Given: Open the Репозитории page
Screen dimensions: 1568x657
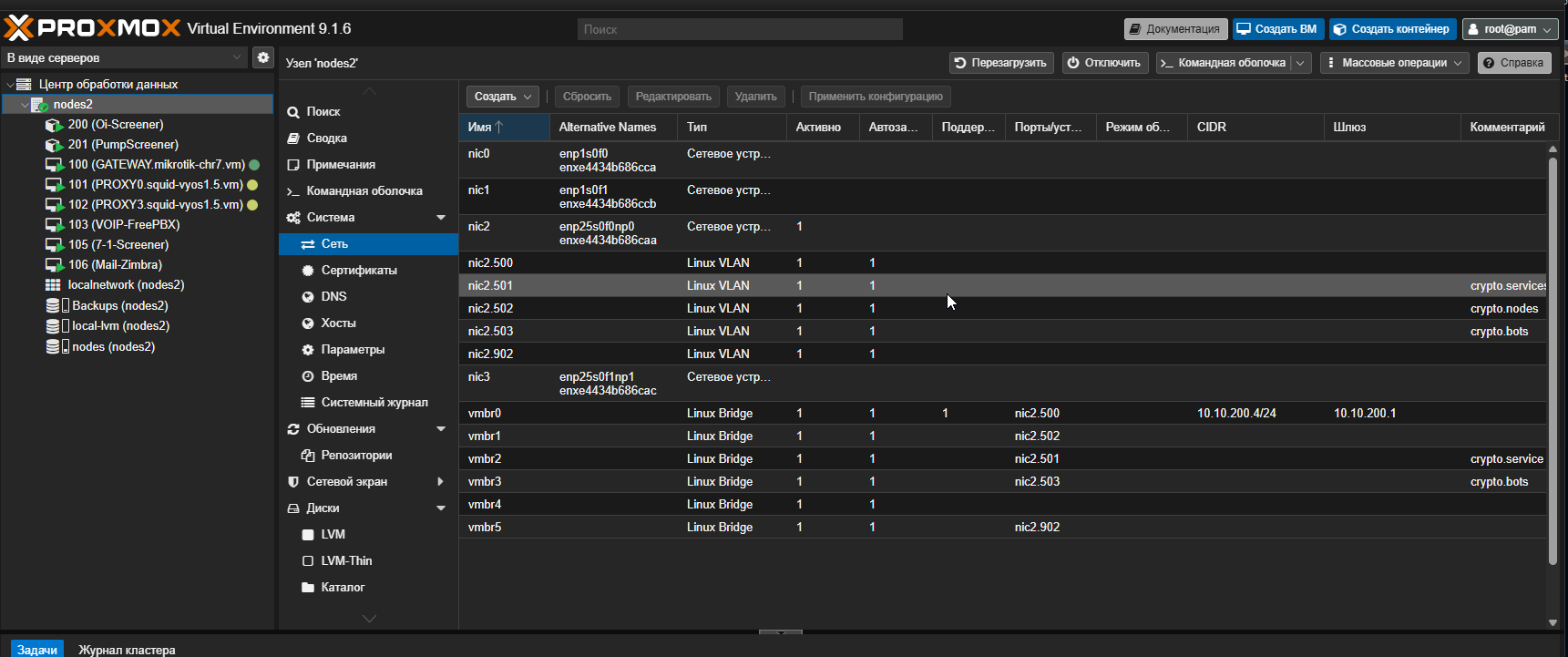Looking at the screenshot, I should tap(356, 456).
